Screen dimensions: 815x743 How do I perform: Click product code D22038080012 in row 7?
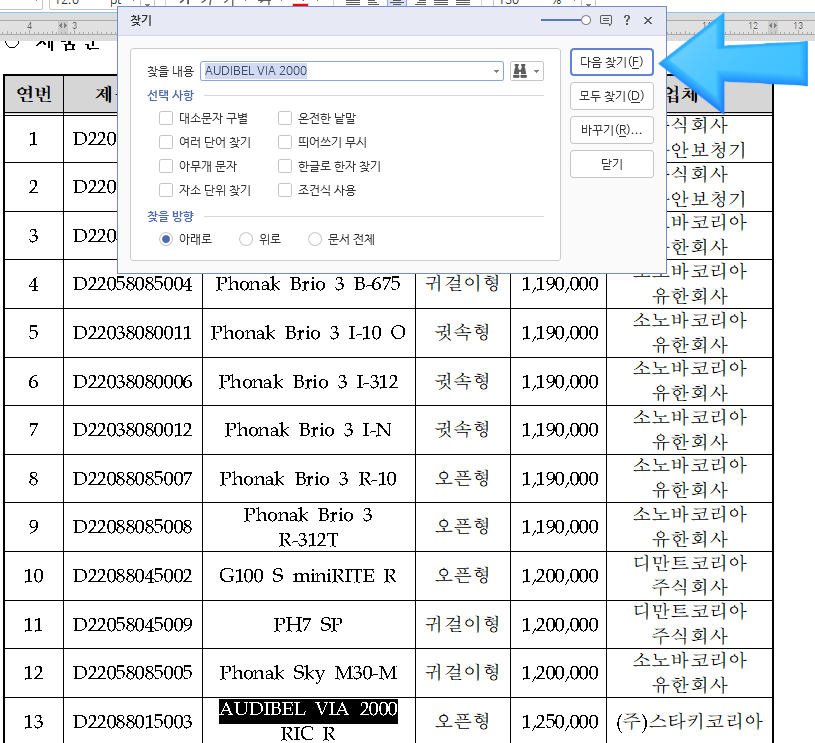click(133, 430)
